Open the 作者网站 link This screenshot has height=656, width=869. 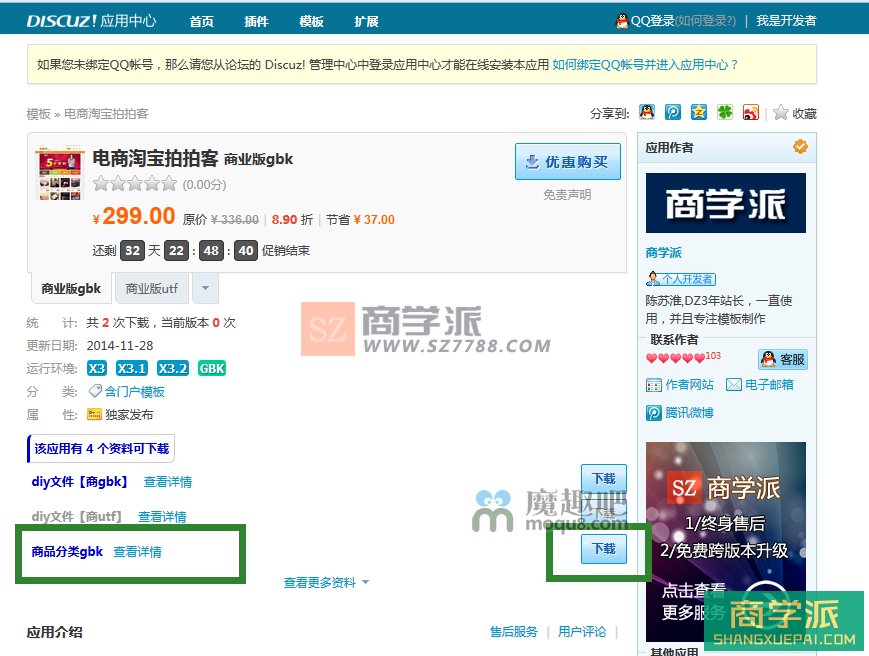tap(680, 385)
